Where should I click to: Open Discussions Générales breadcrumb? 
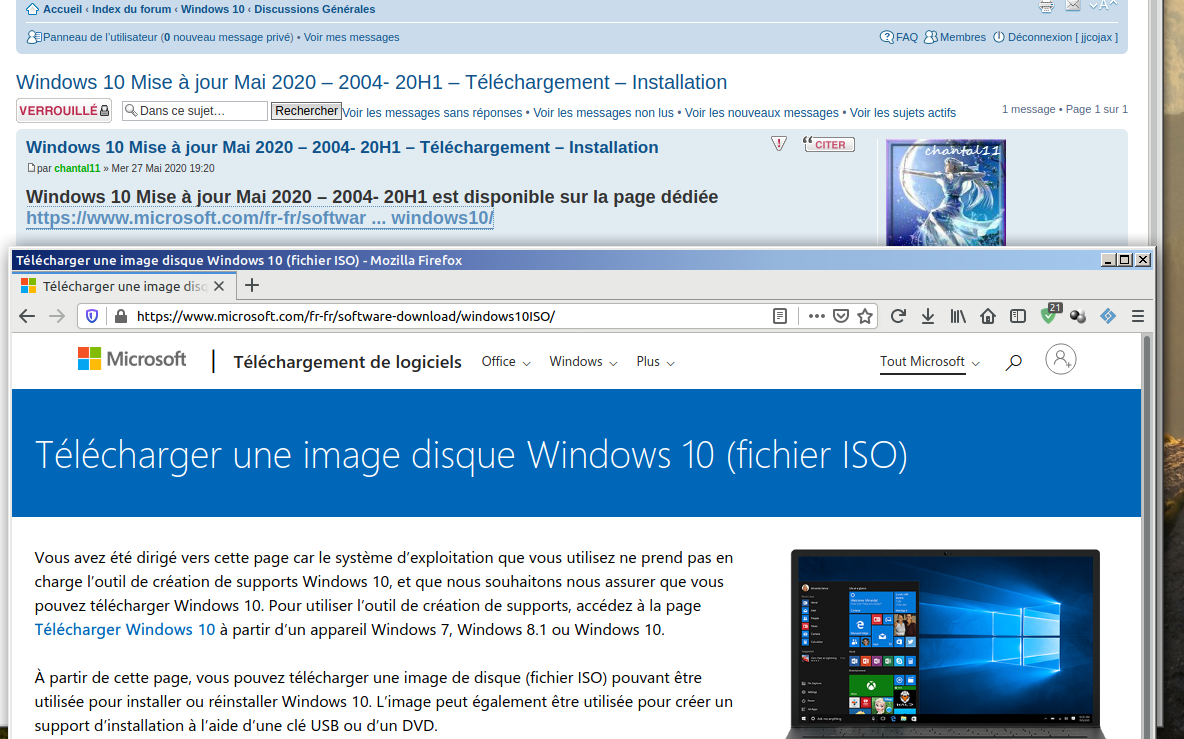point(315,9)
